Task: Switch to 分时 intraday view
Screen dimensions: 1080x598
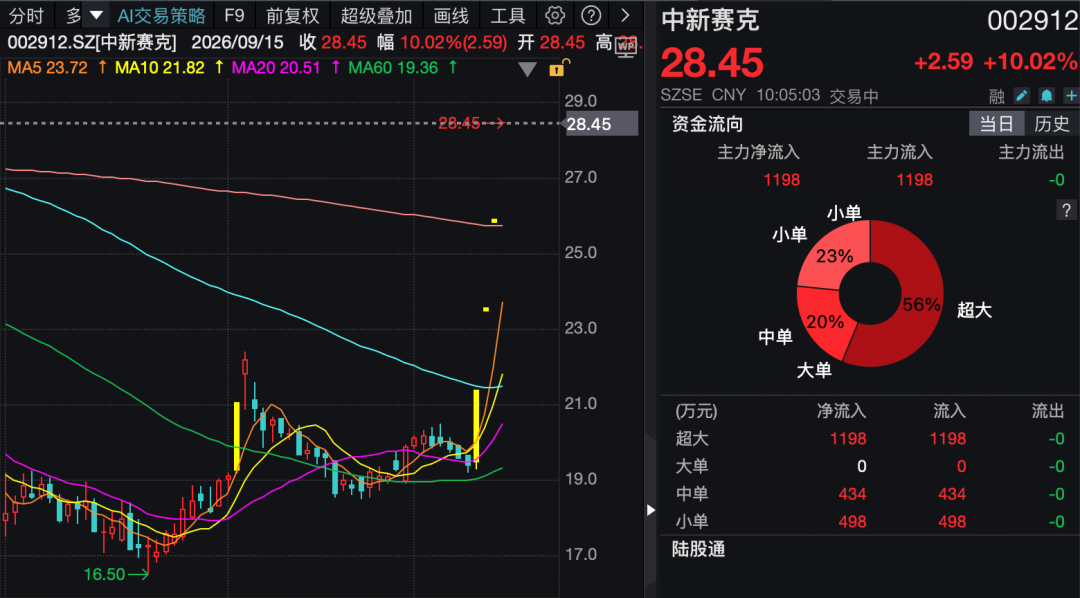Action: (x=26, y=15)
